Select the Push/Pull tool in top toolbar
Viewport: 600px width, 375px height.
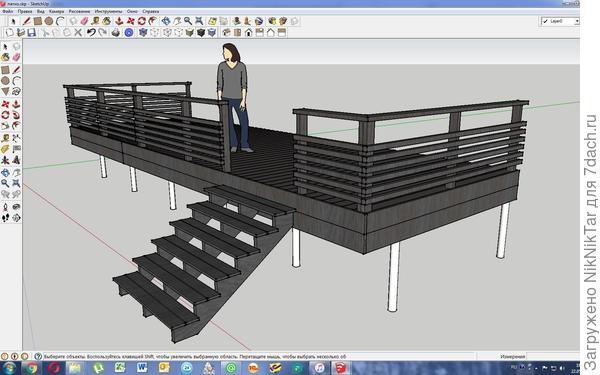click(x=119, y=21)
